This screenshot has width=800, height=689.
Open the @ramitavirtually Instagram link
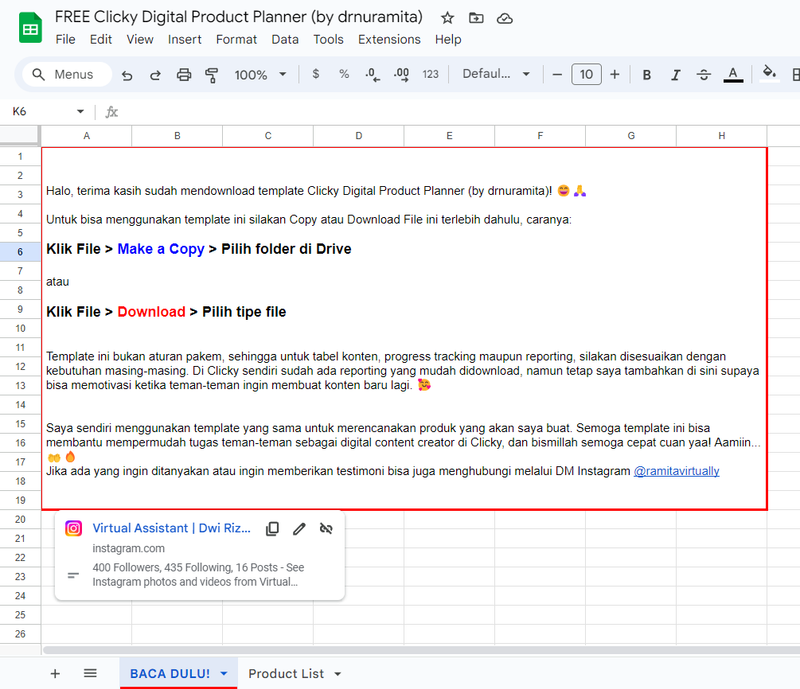(x=676, y=471)
